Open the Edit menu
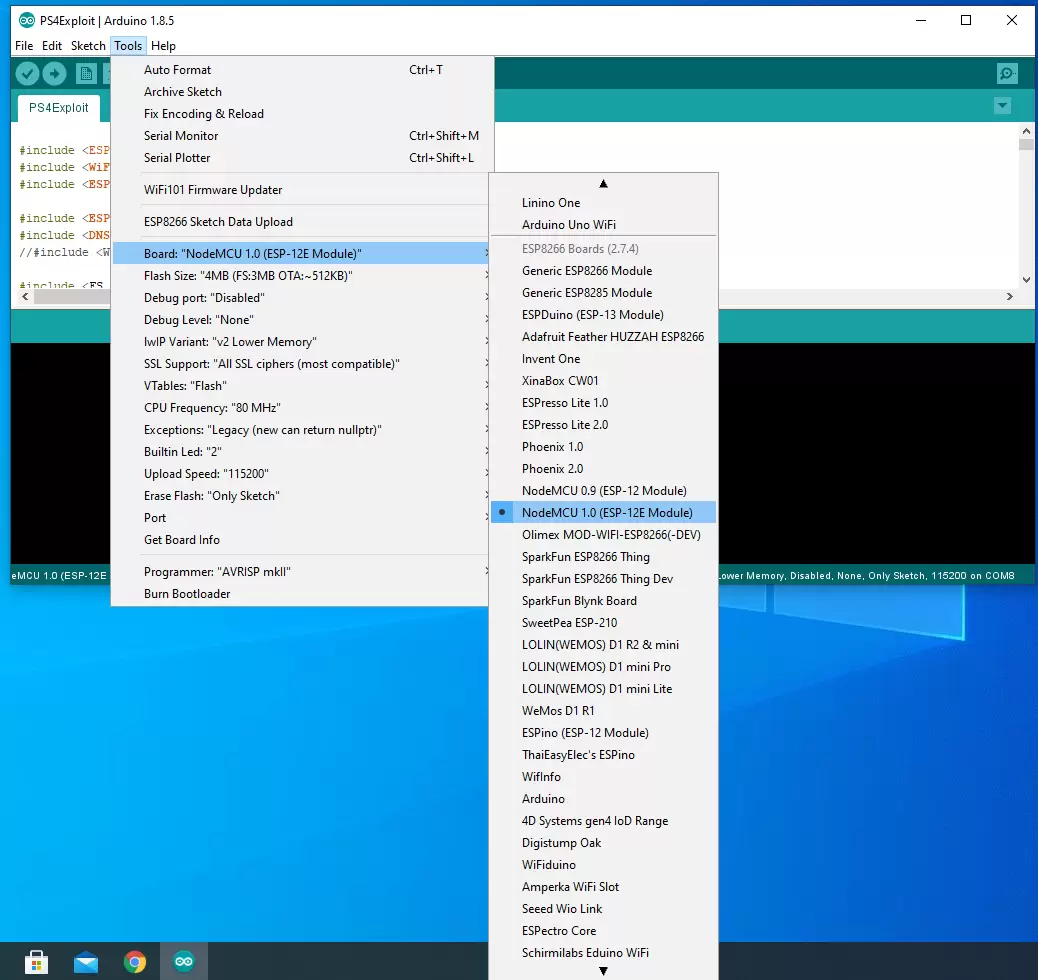Image resolution: width=1038 pixels, height=980 pixels. pyautogui.click(x=52, y=46)
